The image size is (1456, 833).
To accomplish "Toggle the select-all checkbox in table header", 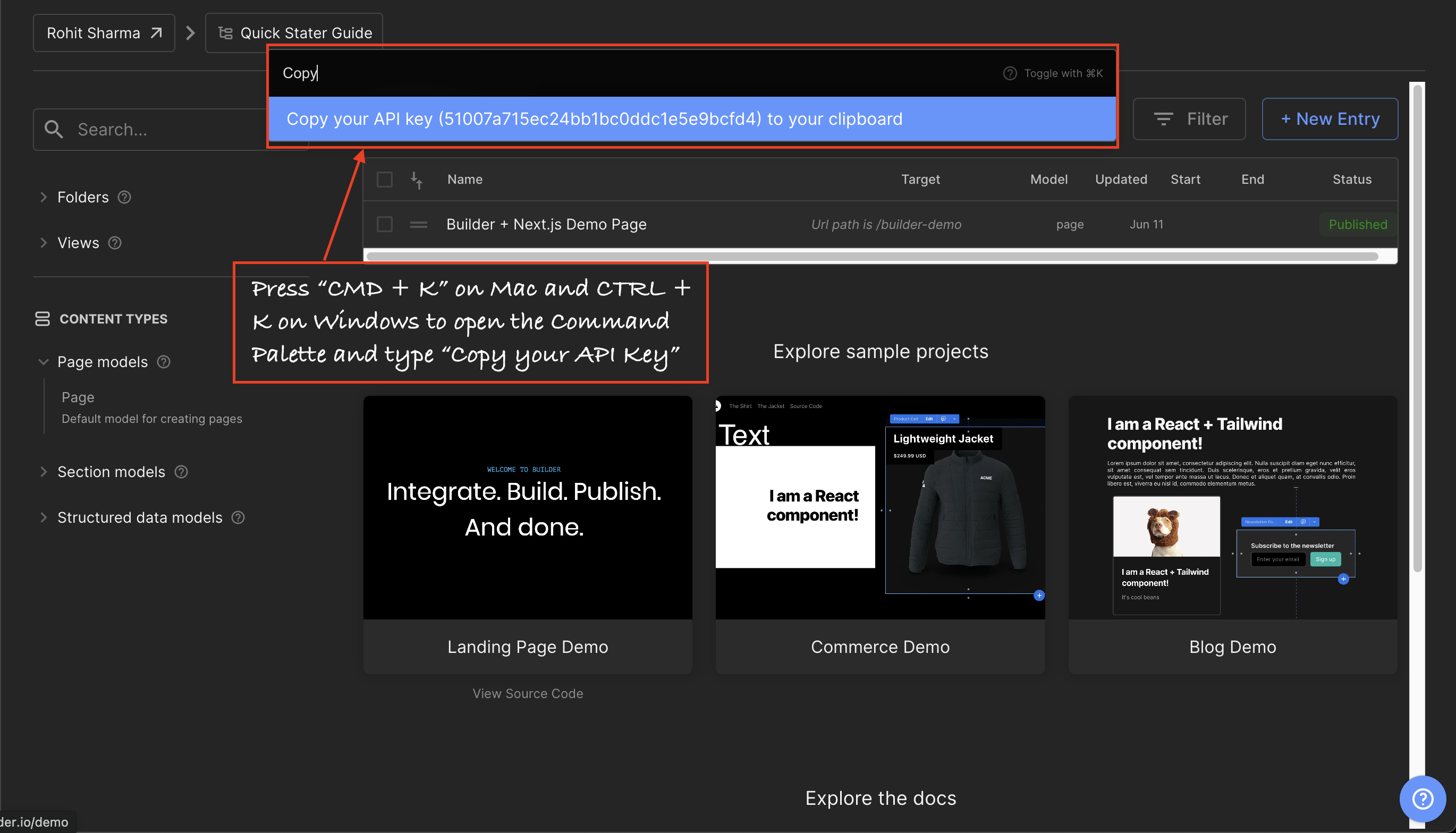I will tap(384, 180).
